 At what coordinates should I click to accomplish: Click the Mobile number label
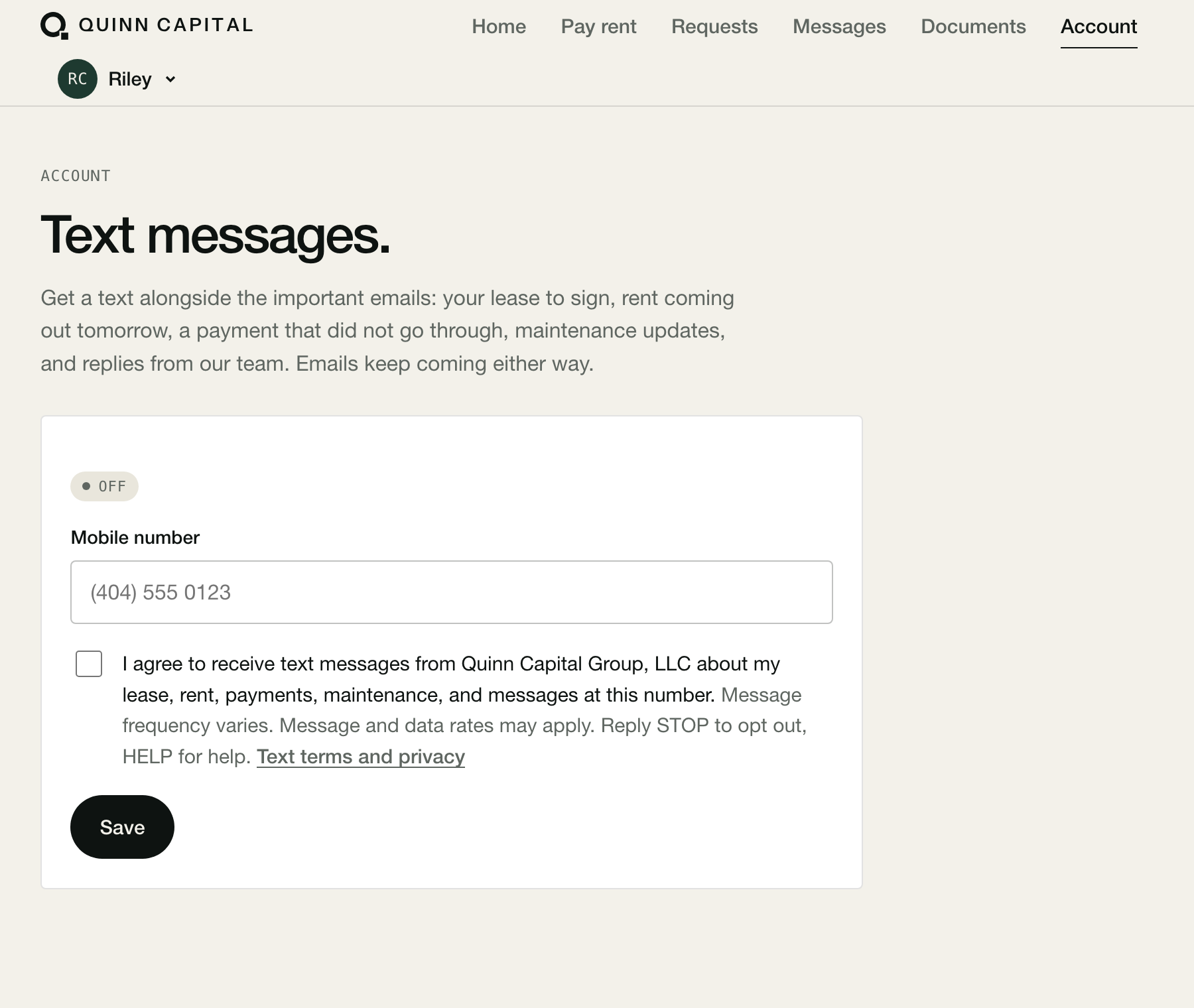tap(135, 538)
